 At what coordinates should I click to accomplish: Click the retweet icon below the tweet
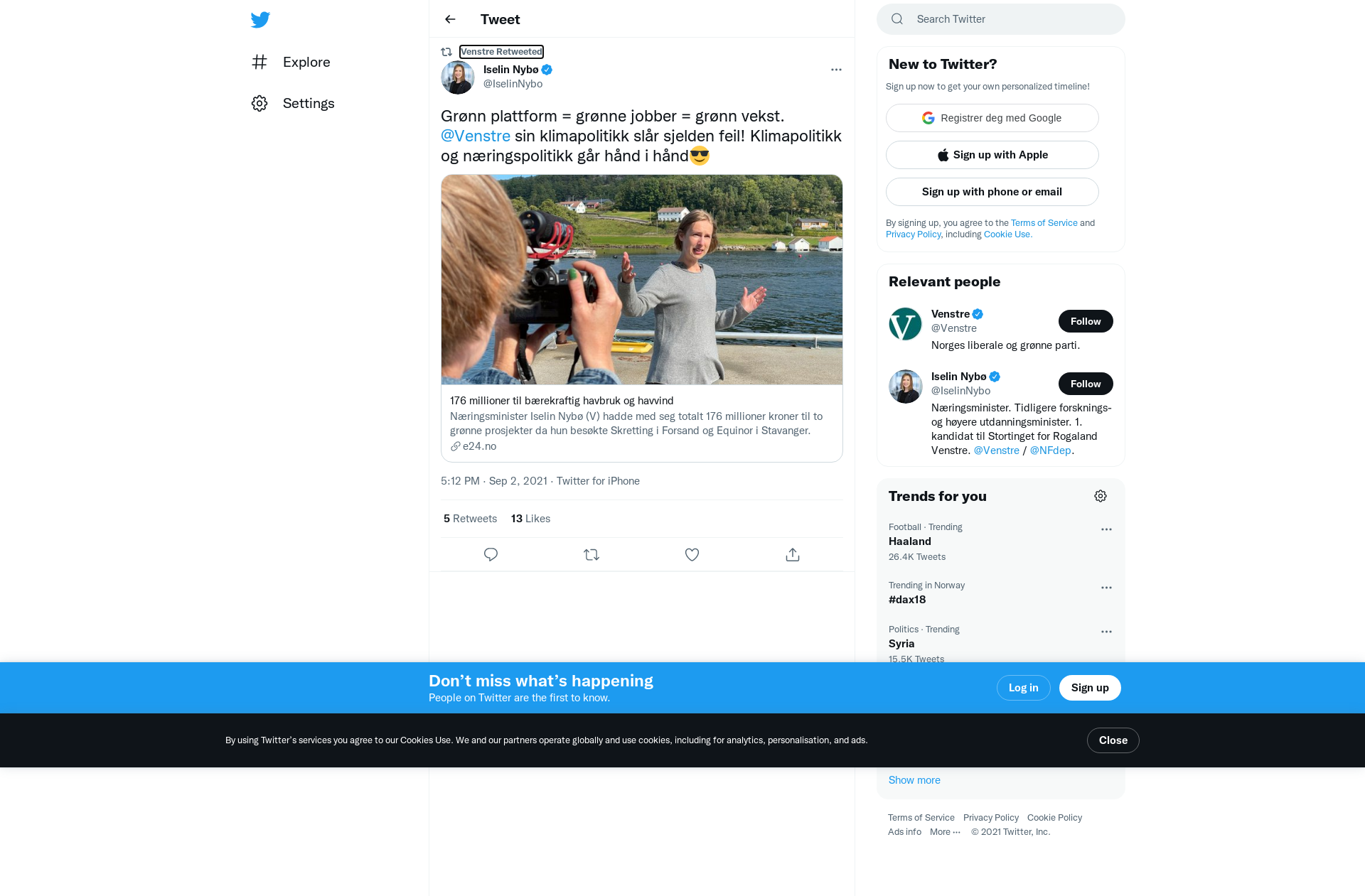coord(591,555)
